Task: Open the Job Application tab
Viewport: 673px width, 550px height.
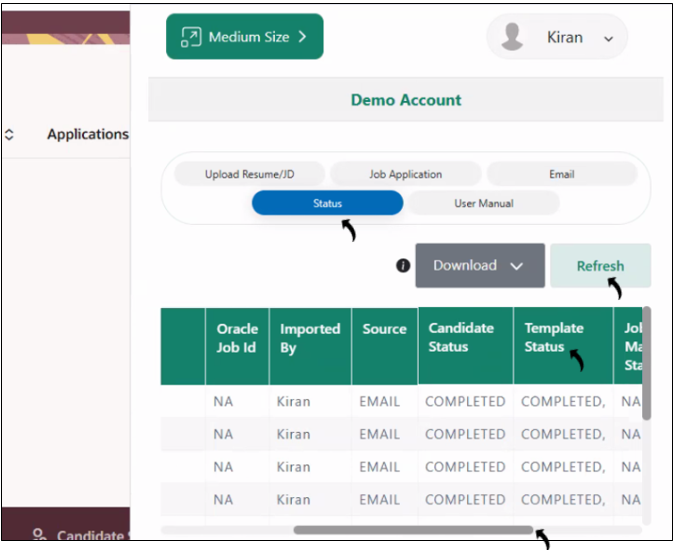Action: 405,174
